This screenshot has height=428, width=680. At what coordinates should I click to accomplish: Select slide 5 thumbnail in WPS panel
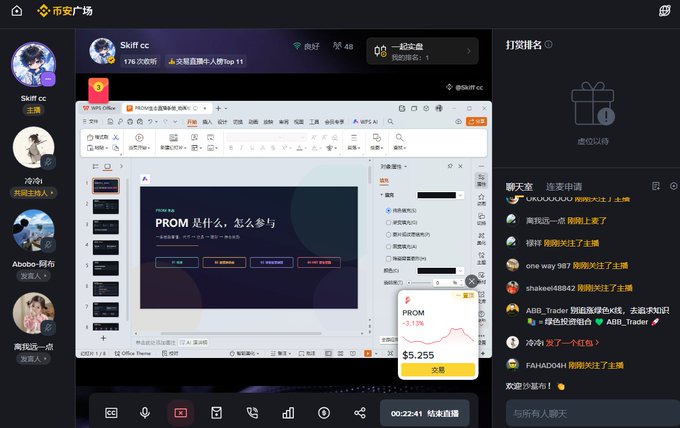click(105, 268)
